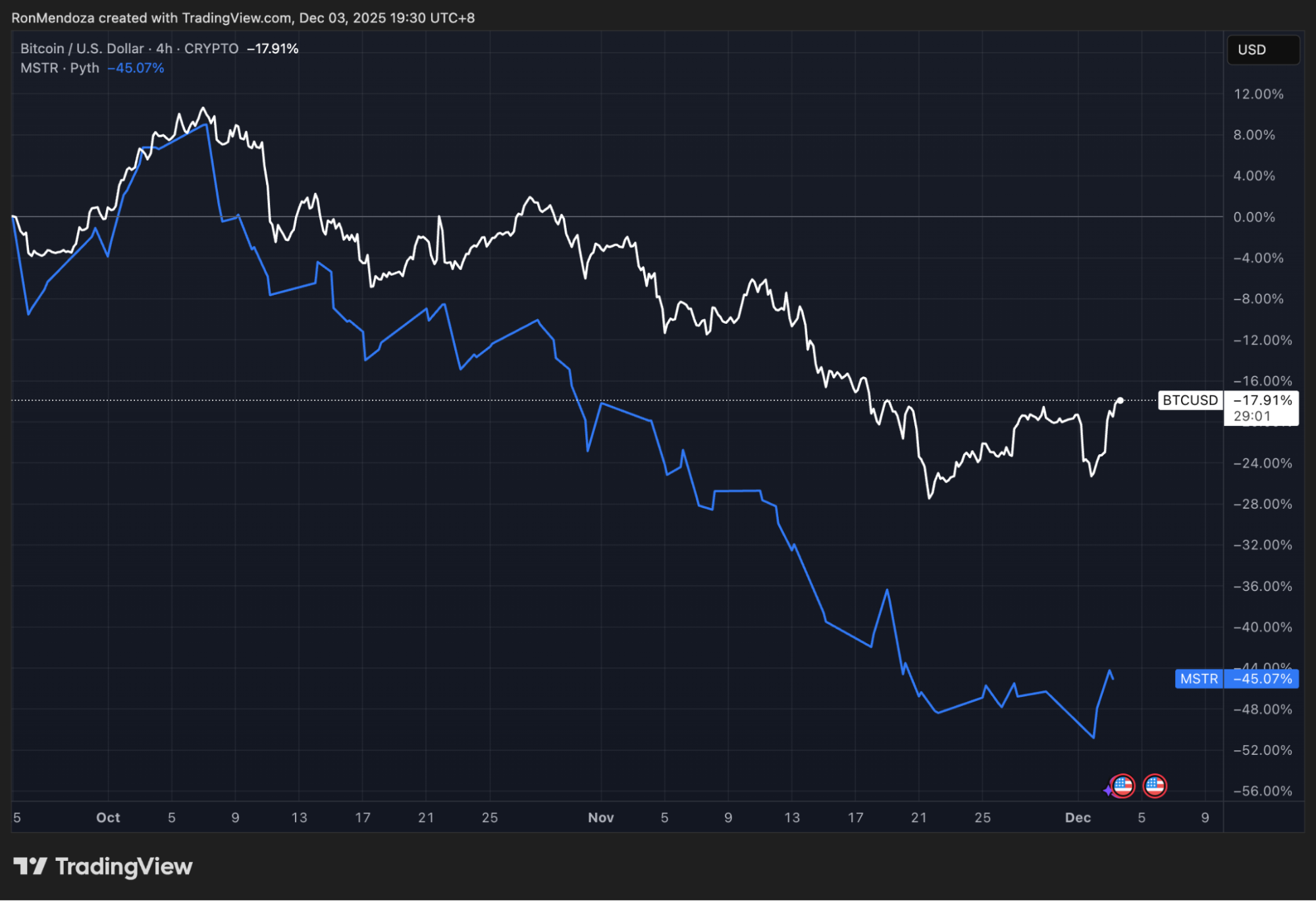The height and width of the screenshot is (901, 1316).
Task: Click the BTCUSD price label on the scale
Action: [1190, 399]
